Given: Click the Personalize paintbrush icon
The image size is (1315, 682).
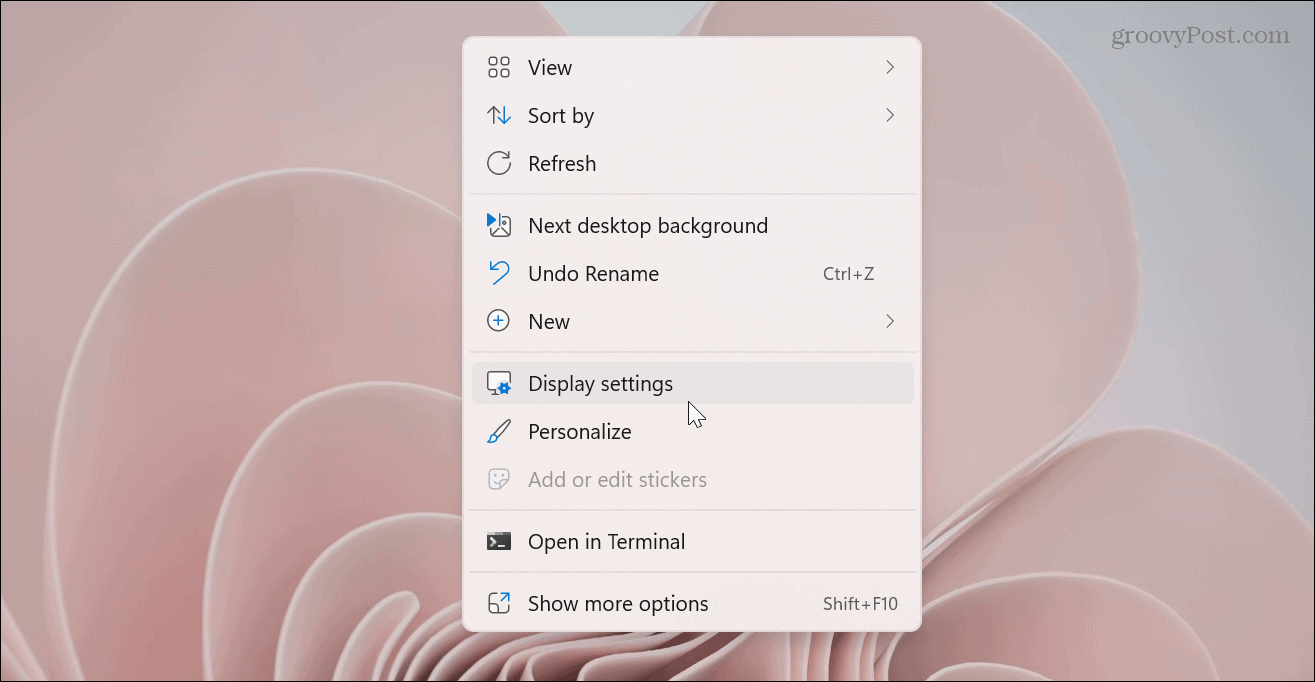Looking at the screenshot, I should [x=500, y=431].
